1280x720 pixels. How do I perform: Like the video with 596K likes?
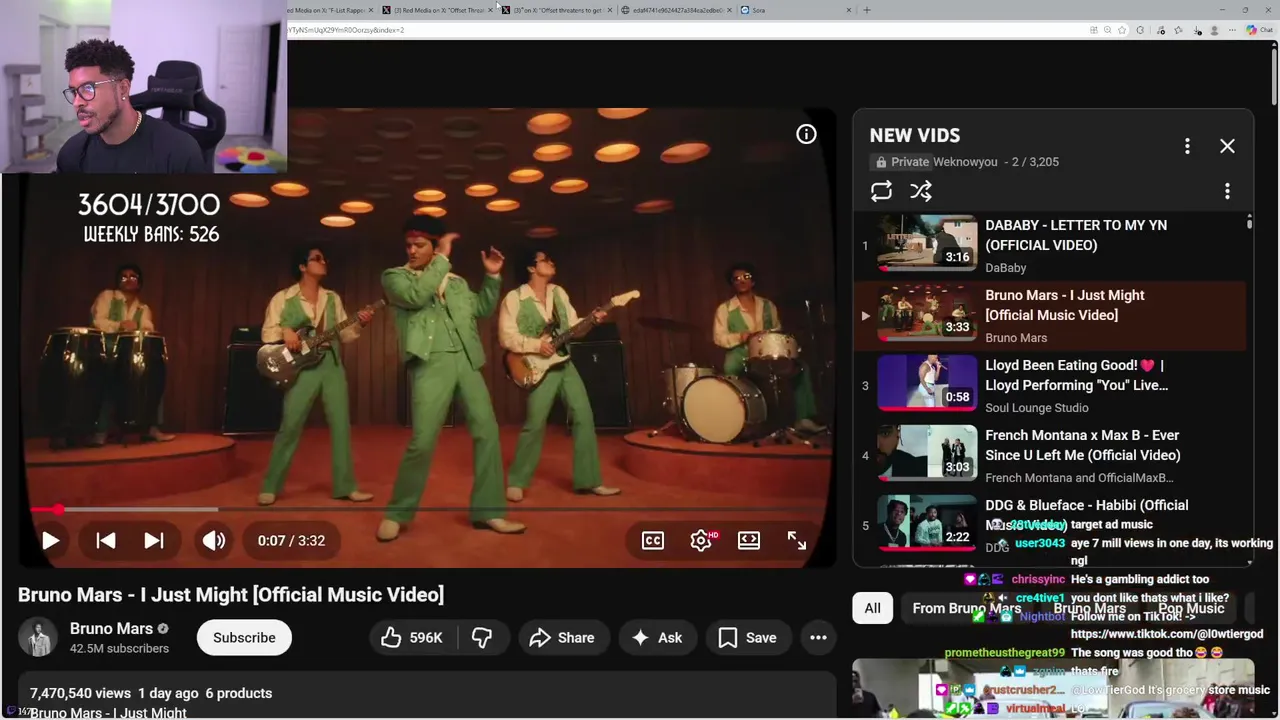point(412,637)
